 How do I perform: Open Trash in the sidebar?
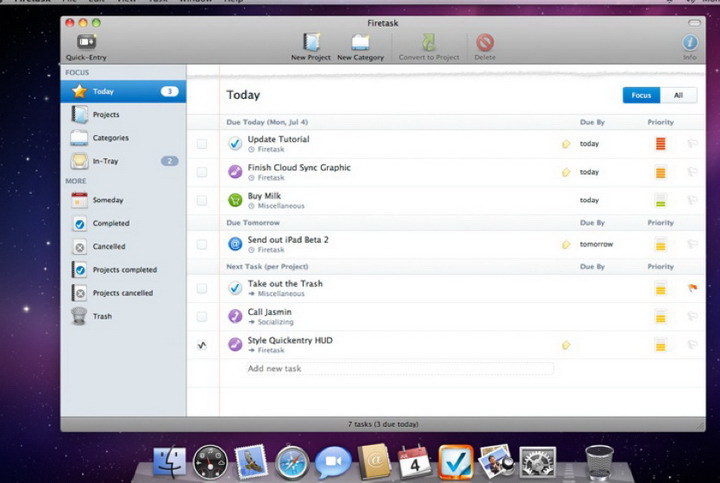click(x=123, y=316)
